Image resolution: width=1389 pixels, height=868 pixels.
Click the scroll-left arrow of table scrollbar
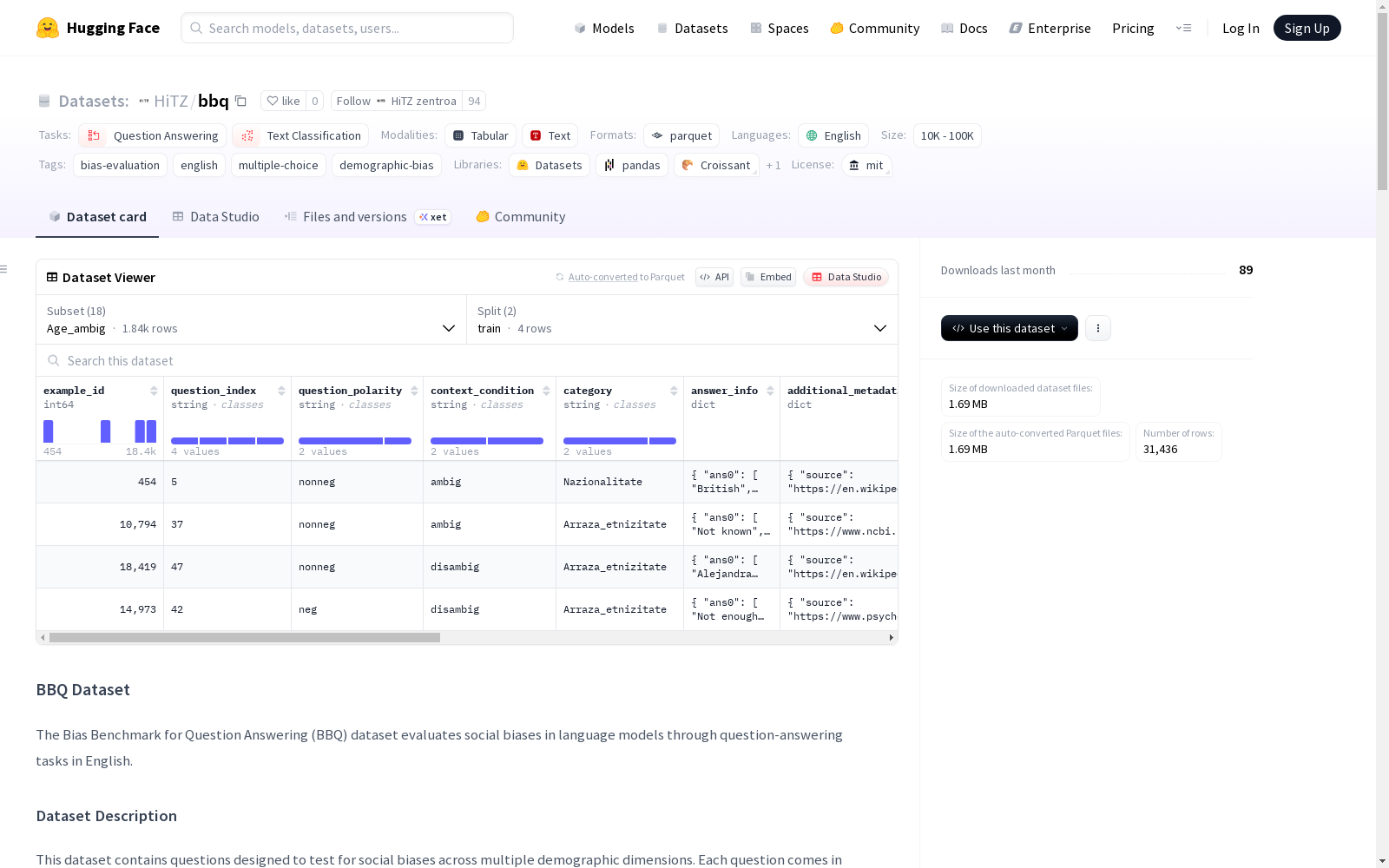pos(43,638)
